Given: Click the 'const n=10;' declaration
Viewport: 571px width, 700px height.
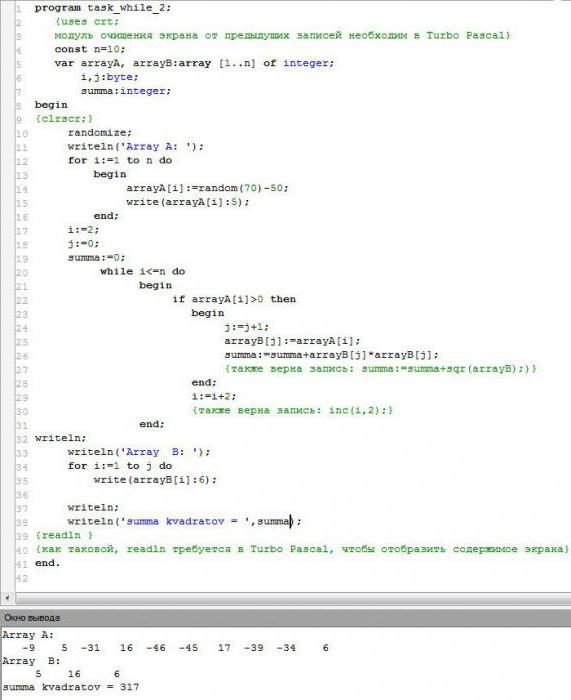Looking at the screenshot, I should [90, 49].
